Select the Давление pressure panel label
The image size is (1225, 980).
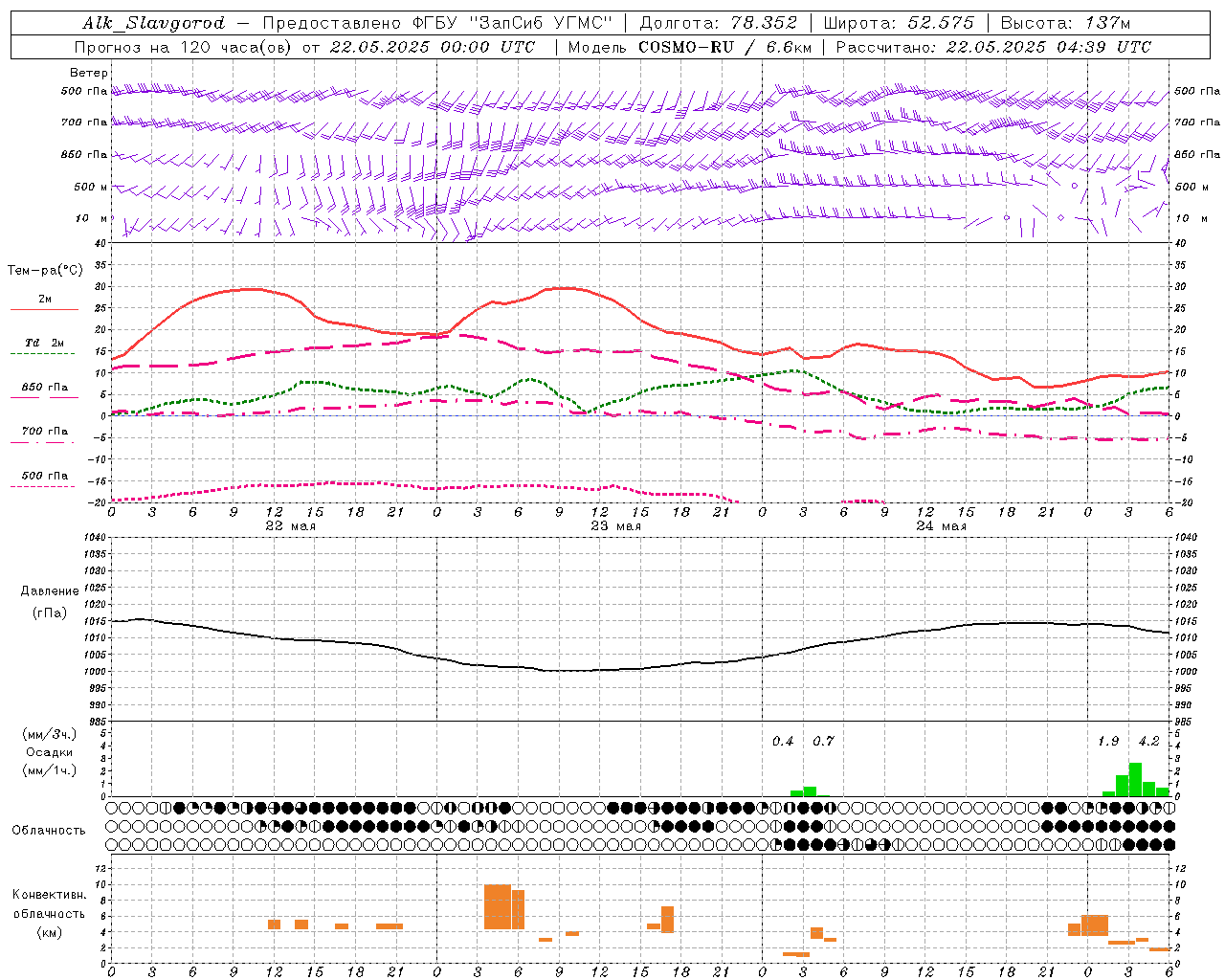pos(50,591)
